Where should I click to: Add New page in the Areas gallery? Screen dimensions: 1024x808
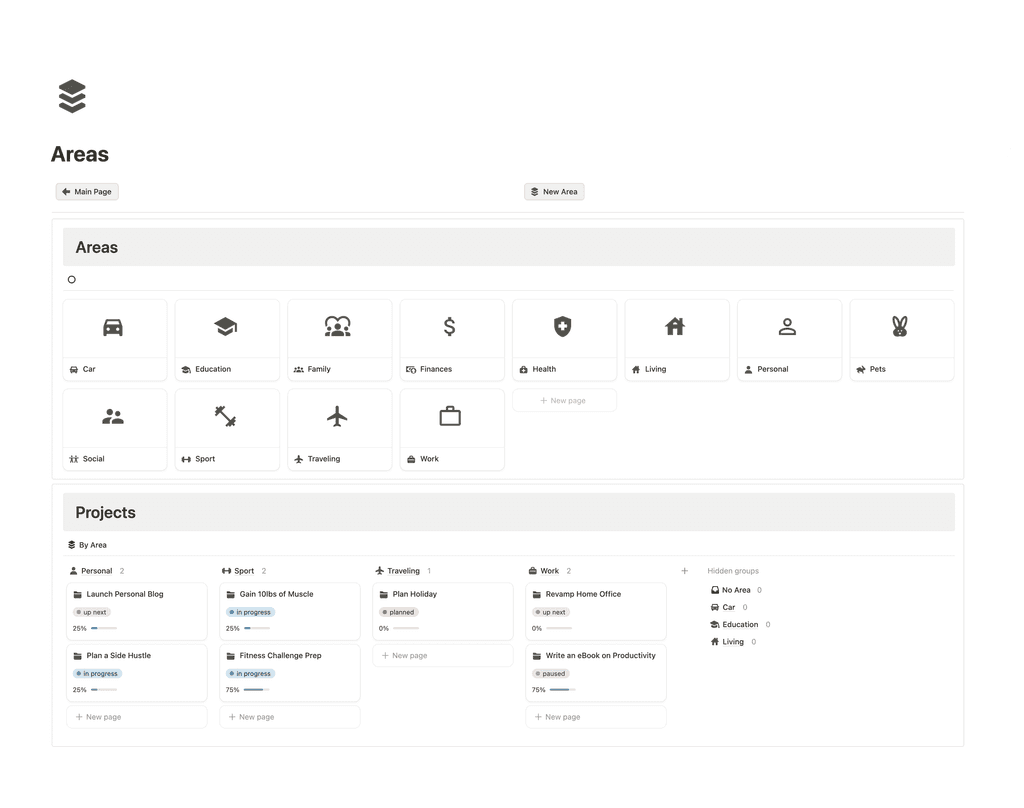(x=564, y=400)
